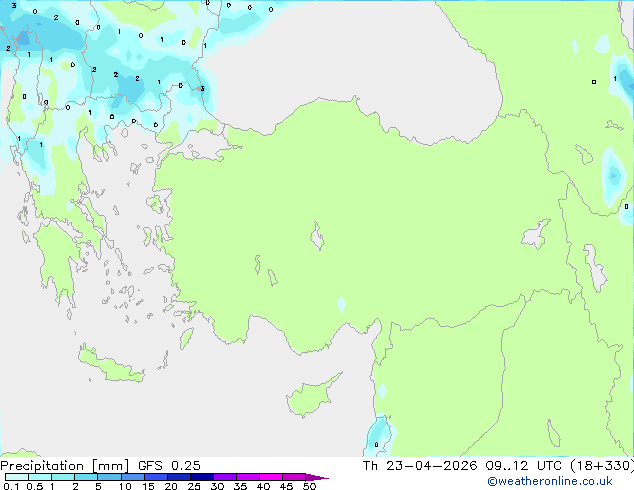Click the "Th 23-04-2026 09..12 UTC" timestamp
634x490 pixels.
462,466
